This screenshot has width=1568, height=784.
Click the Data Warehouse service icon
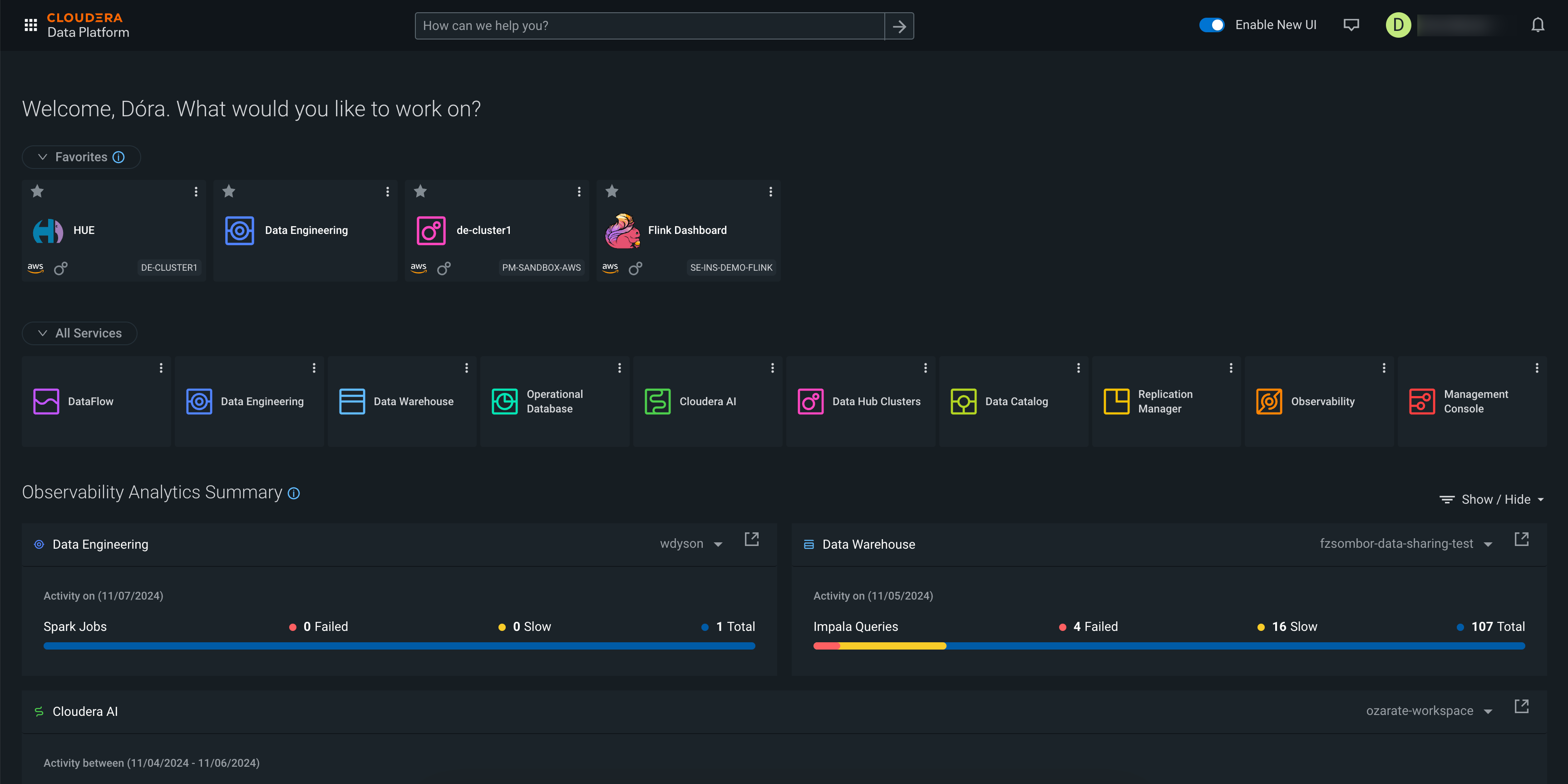(x=352, y=401)
